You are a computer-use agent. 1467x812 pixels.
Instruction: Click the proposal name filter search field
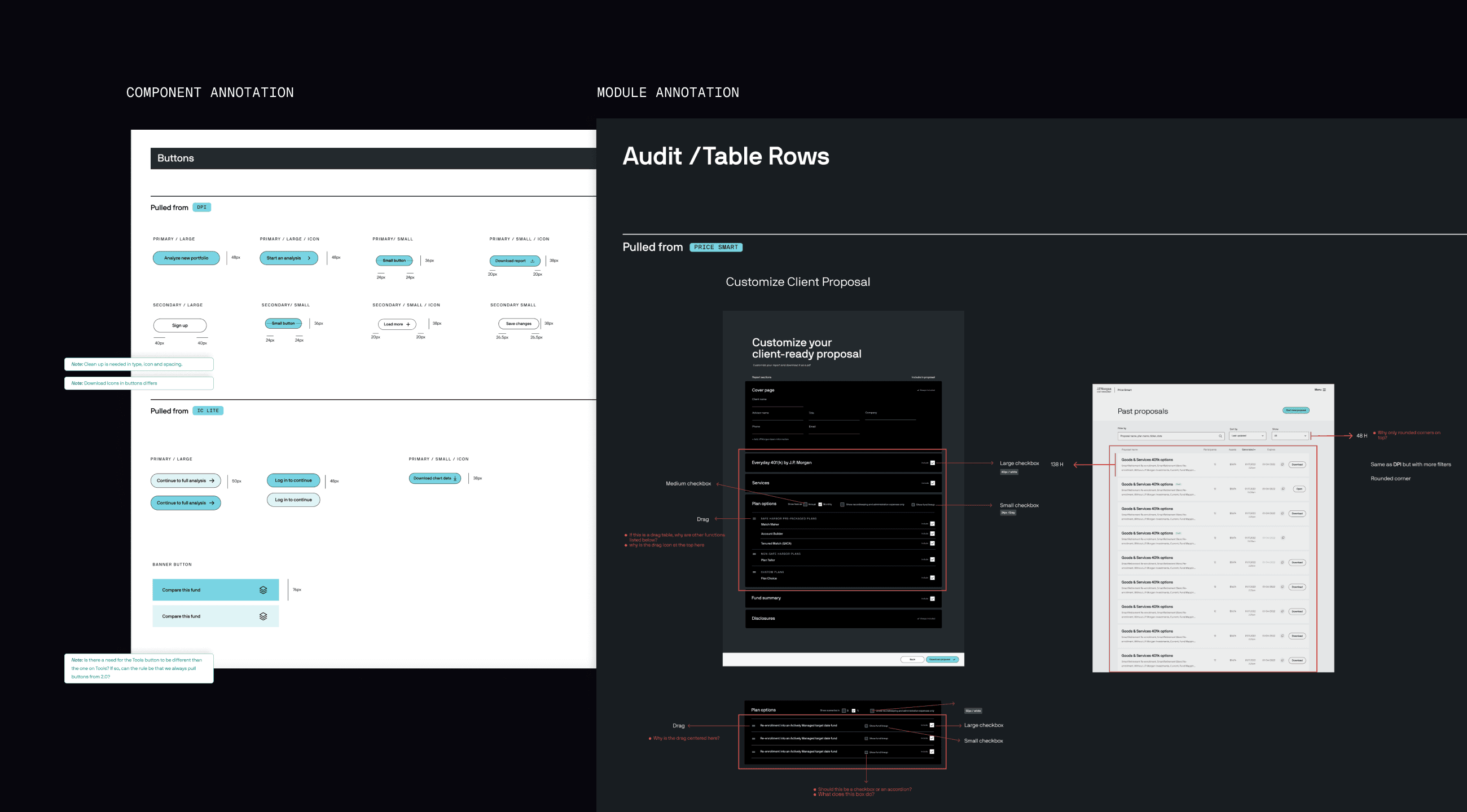(x=1171, y=436)
